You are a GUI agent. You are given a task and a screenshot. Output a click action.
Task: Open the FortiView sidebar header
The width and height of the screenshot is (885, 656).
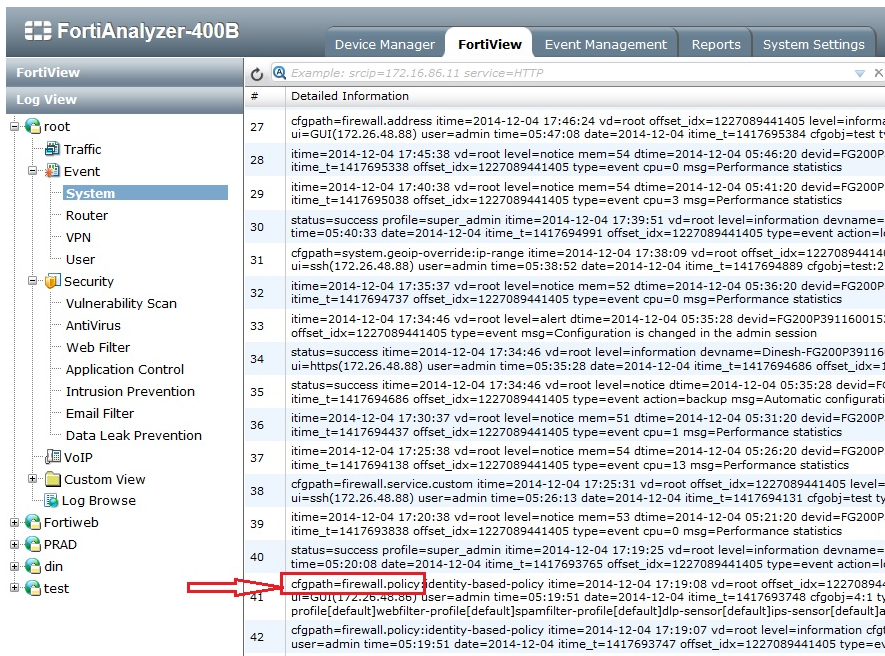click(x=125, y=72)
